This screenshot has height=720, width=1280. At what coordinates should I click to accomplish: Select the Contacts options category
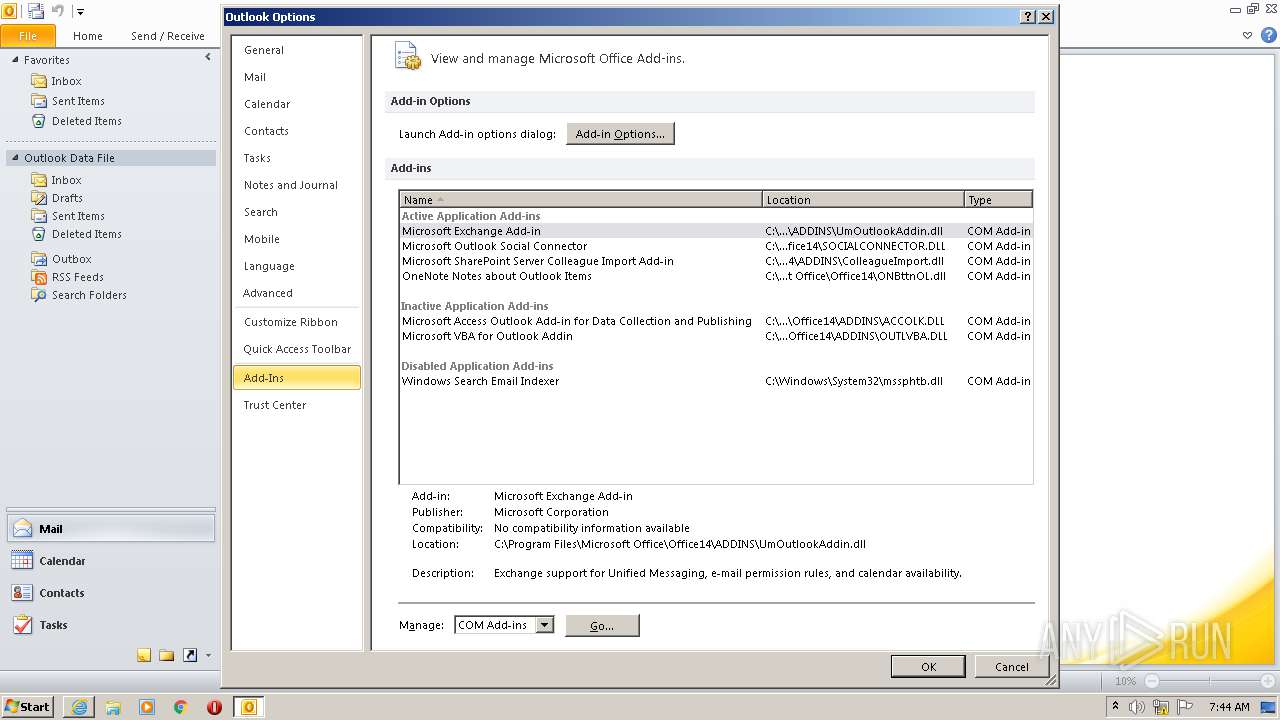pos(296,131)
